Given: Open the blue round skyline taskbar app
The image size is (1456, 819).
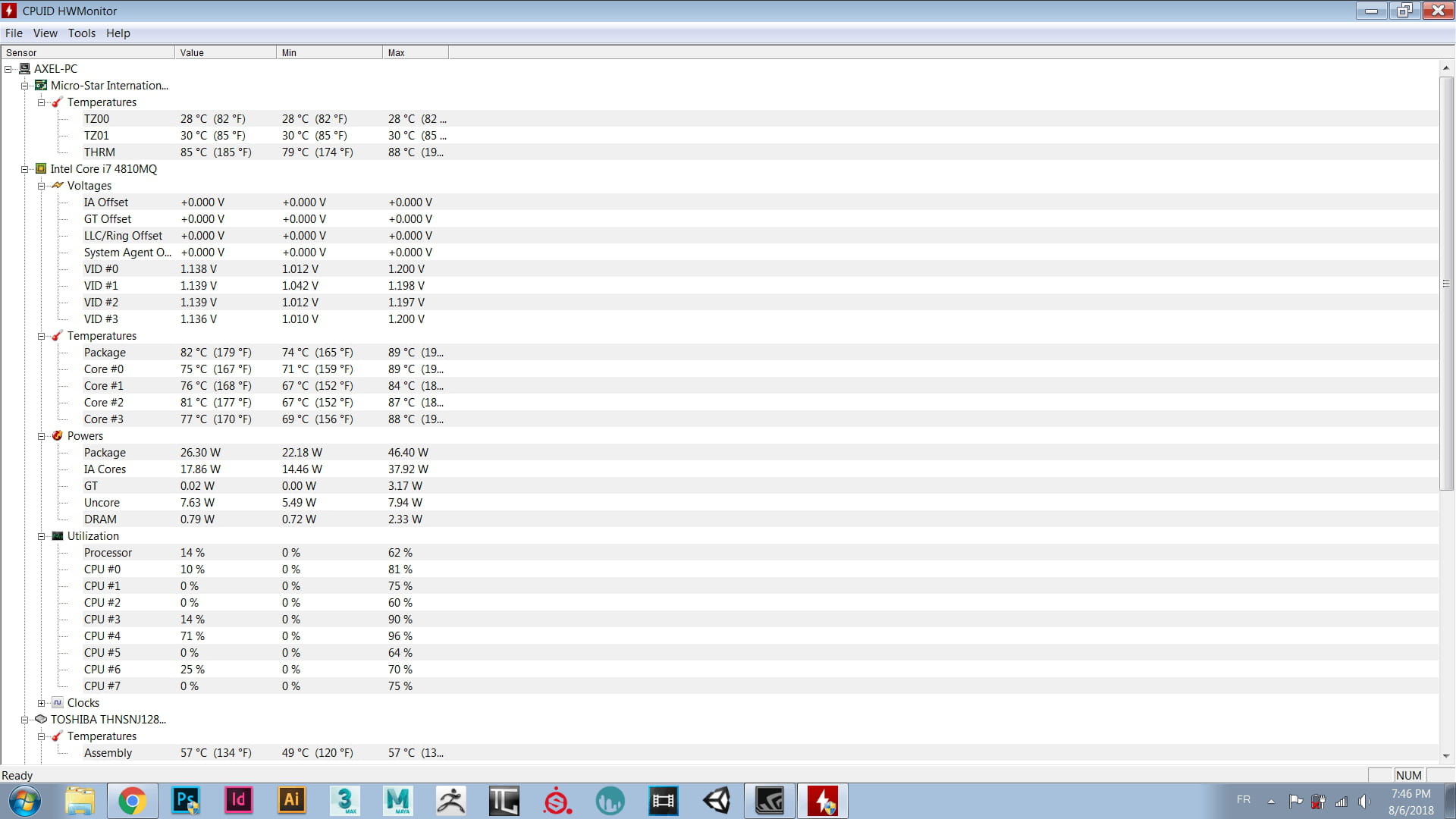Looking at the screenshot, I should 610,801.
